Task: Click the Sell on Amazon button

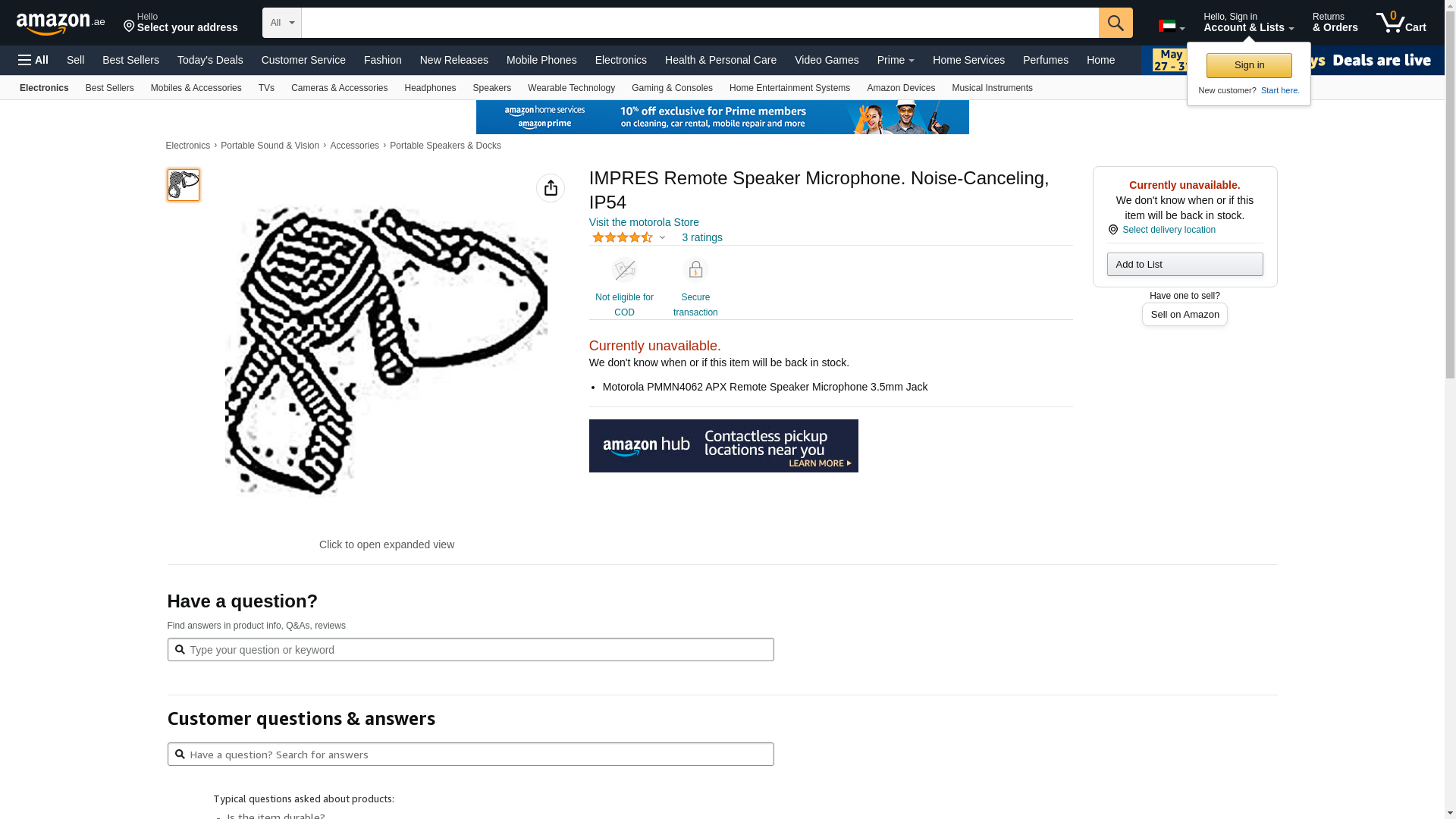Action: [x=1185, y=315]
